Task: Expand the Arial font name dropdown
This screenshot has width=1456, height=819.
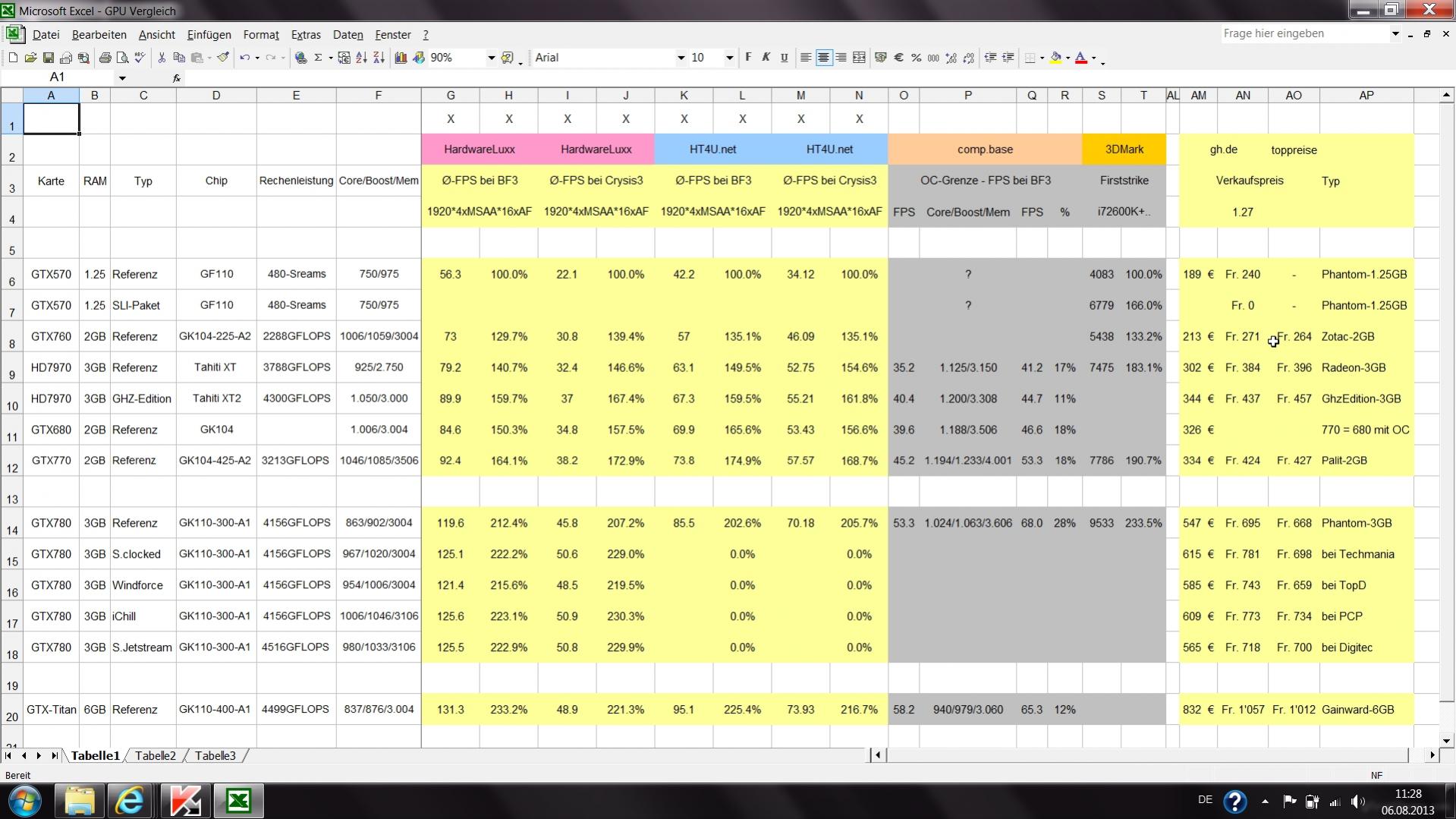Action: [681, 58]
